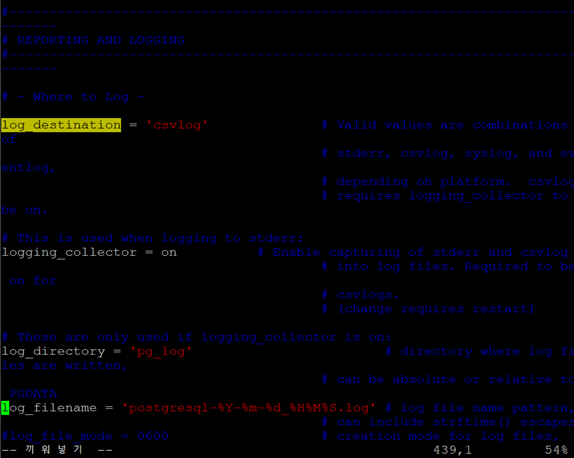The image size is (574, 458).
Task: Click the wrapped 'entlog,' comment text
Action: (29, 168)
